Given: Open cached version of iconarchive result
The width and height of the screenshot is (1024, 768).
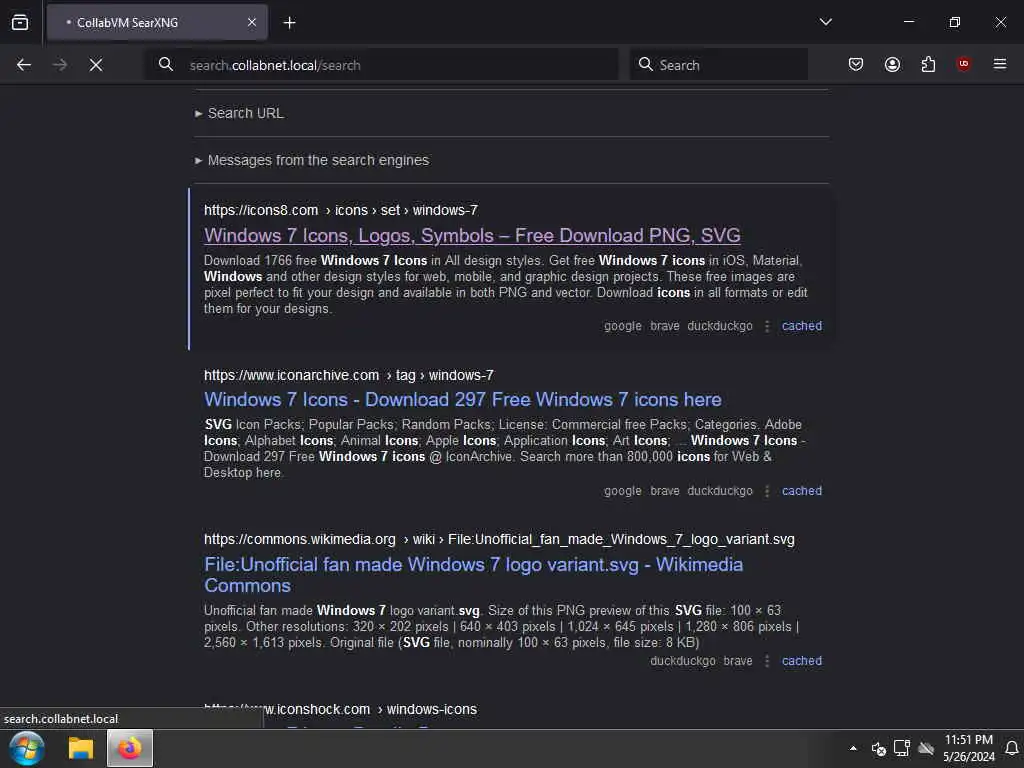Looking at the screenshot, I should point(802,491).
